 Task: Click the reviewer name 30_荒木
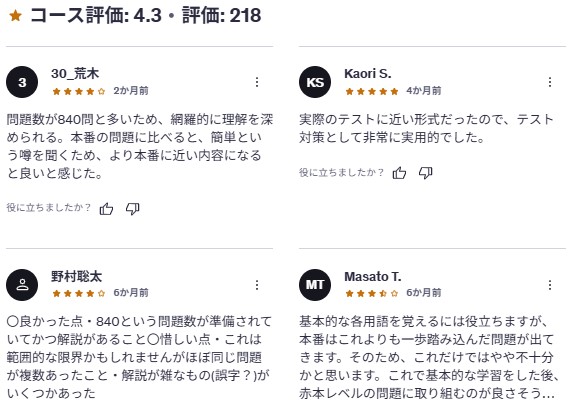(75, 73)
